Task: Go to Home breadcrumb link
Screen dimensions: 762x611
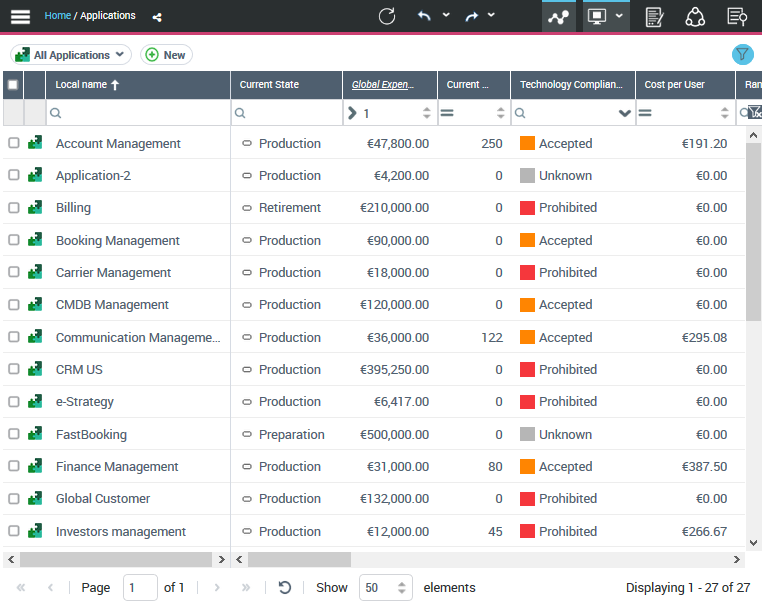Action: tap(57, 16)
